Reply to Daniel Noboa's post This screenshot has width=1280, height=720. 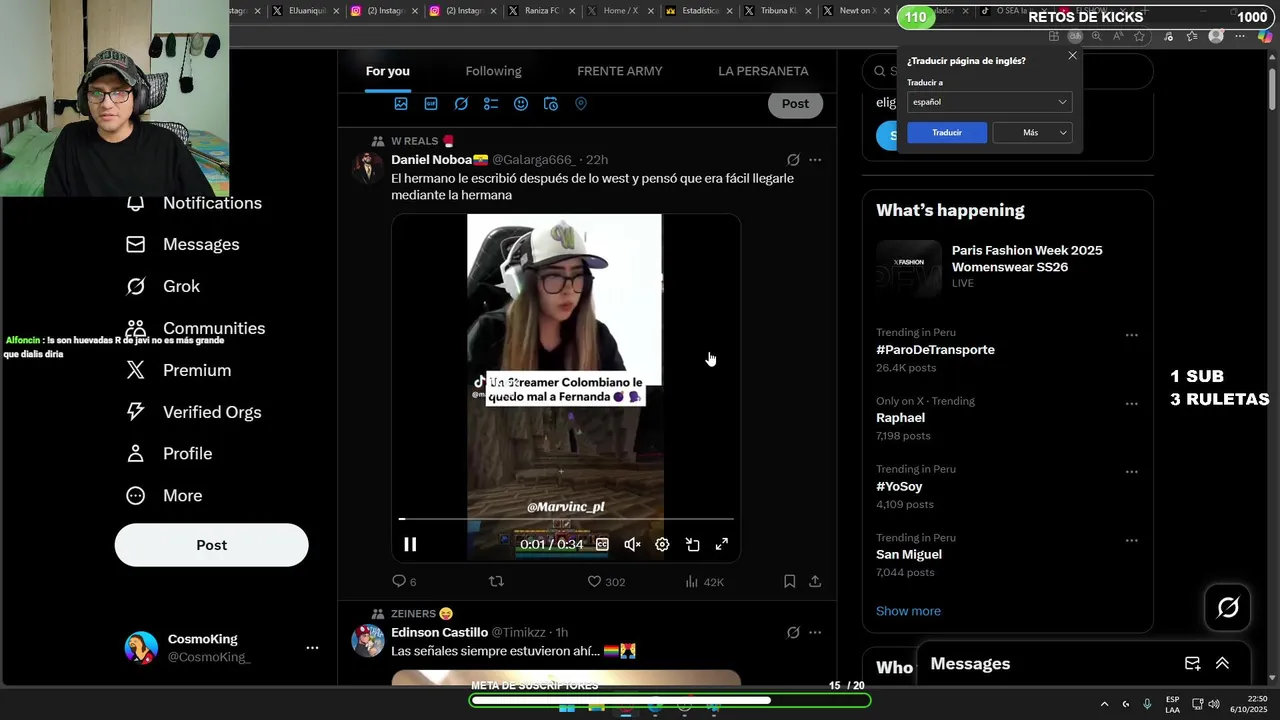coord(404,581)
